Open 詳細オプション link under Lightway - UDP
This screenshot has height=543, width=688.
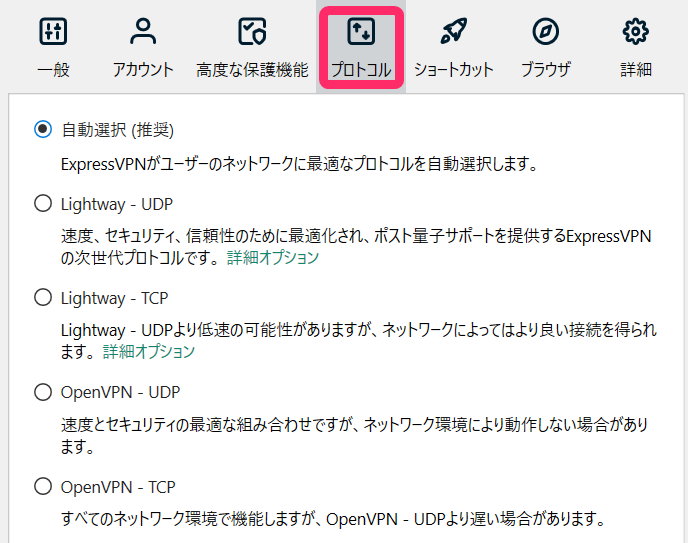272,257
